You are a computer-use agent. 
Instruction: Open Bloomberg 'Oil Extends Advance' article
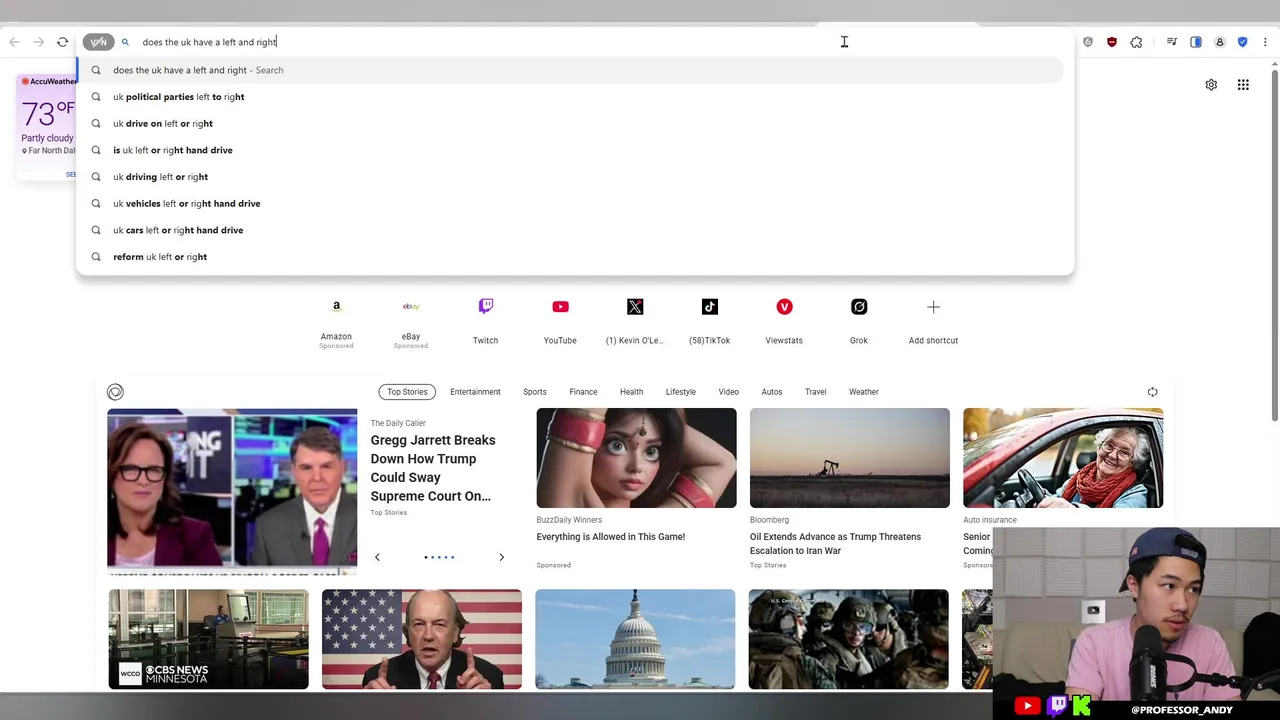(x=835, y=544)
